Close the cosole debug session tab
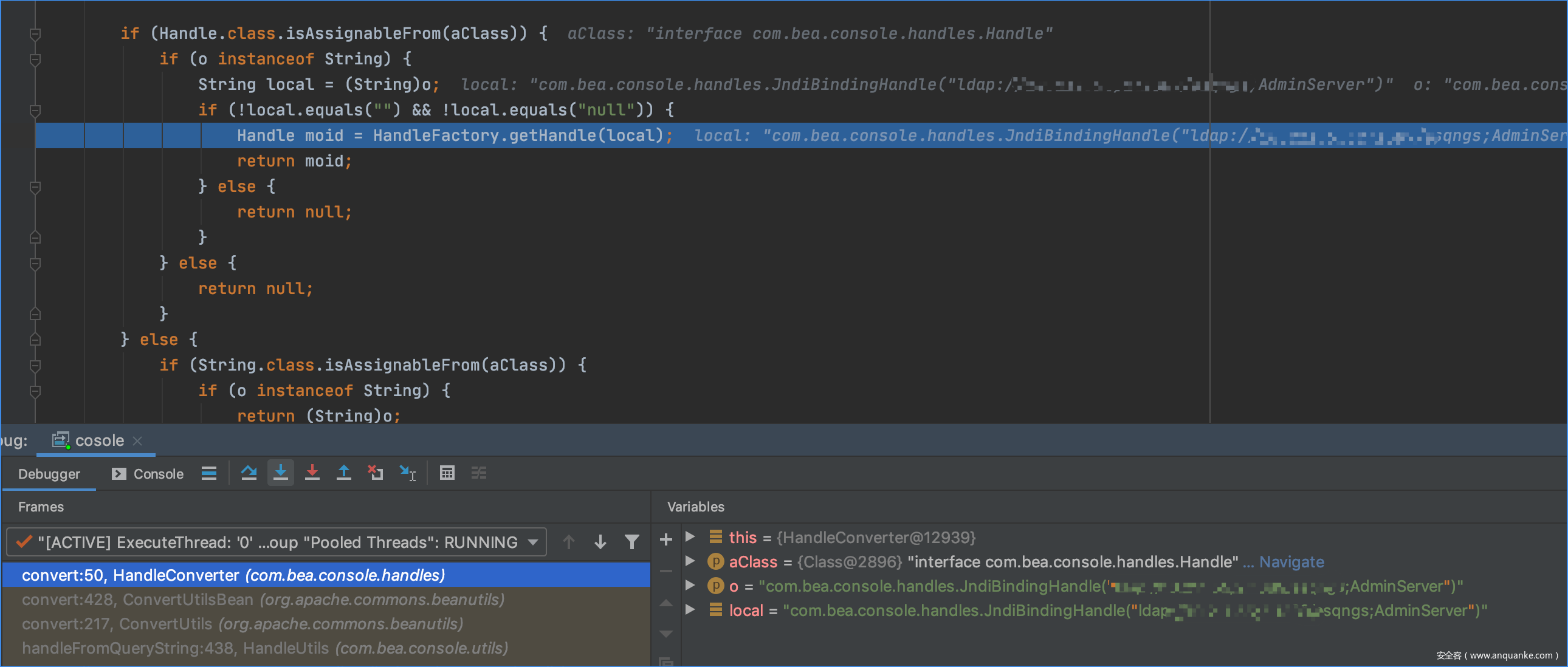The width and height of the screenshot is (1568, 667). 137,440
